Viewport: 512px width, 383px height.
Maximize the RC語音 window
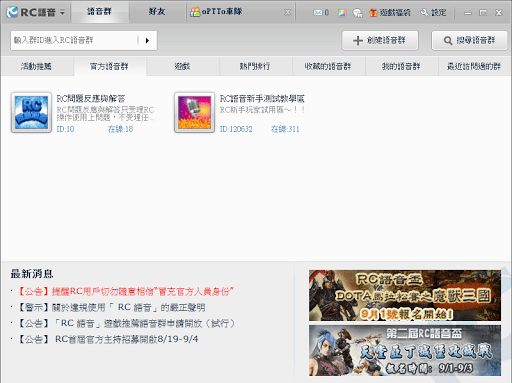(x=483, y=13)
